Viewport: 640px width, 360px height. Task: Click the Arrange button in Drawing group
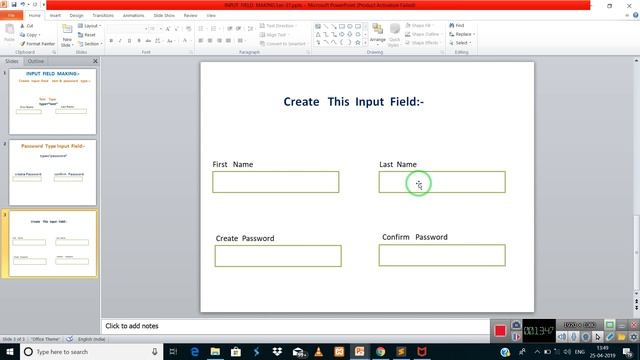click(x=378, y=34)
